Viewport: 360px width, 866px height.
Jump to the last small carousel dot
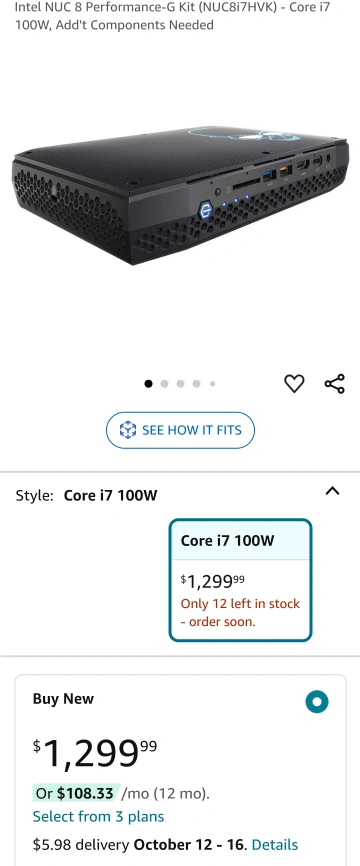[212, 384]
